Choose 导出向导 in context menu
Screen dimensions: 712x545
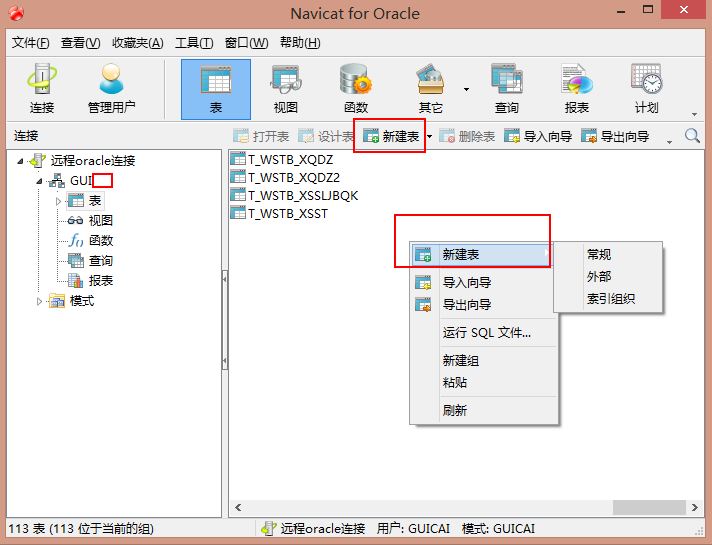pos(484,305)
